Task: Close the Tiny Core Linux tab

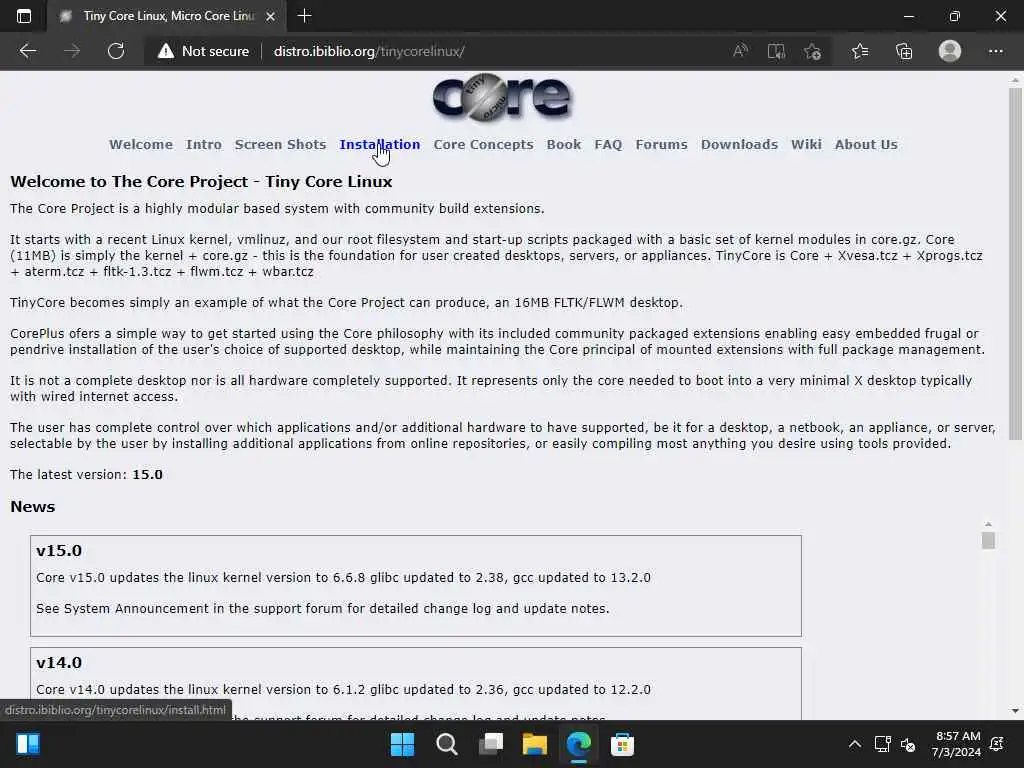Action: point(270,16)
